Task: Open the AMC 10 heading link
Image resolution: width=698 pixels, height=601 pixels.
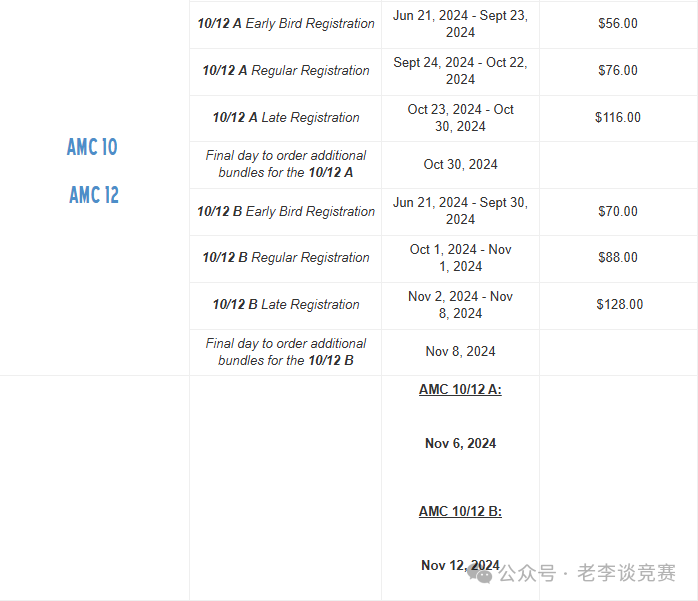Action: pyautogui.click(x=92, y=147)
